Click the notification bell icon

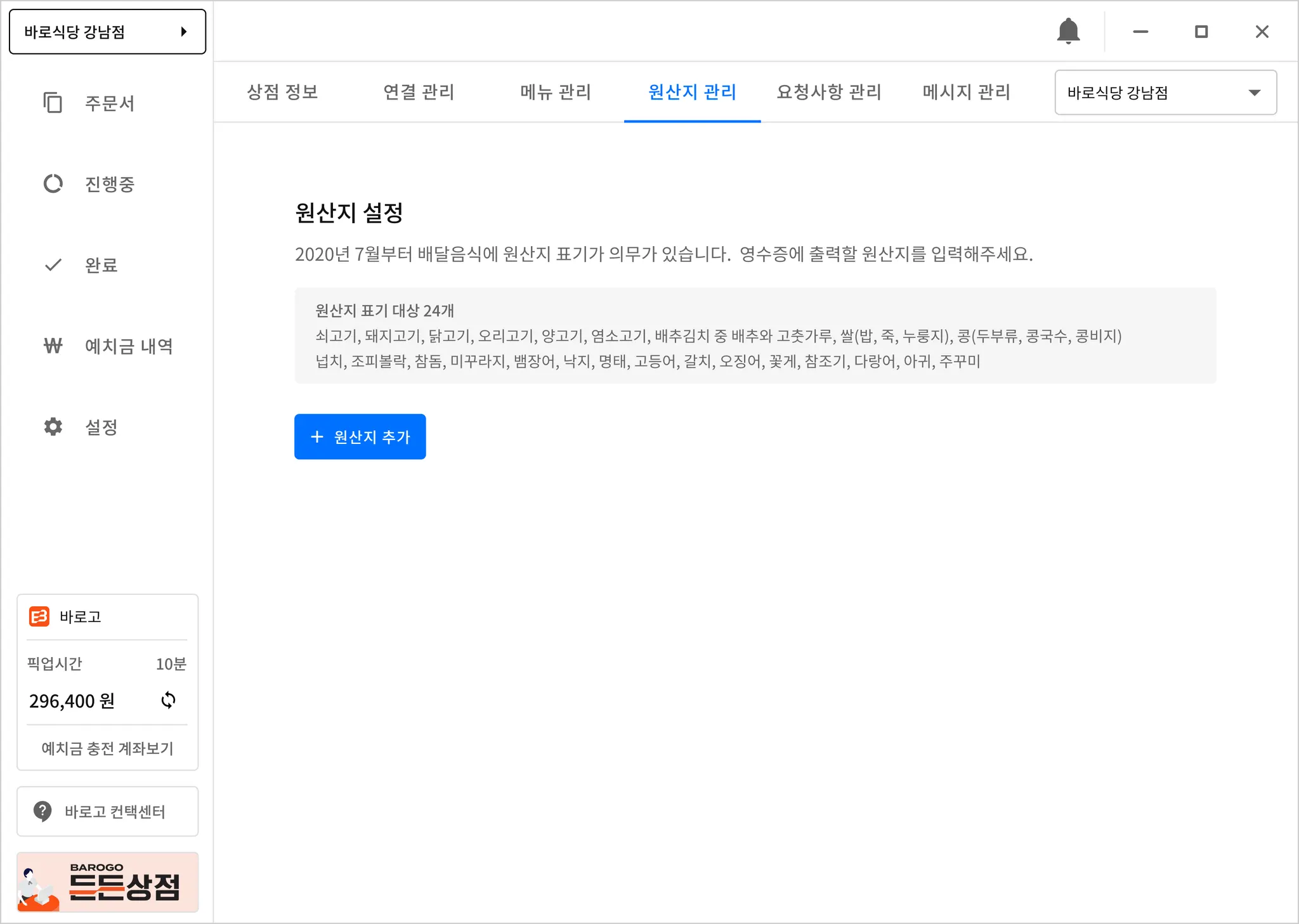pyautogui.click(x=1068, y=30)
